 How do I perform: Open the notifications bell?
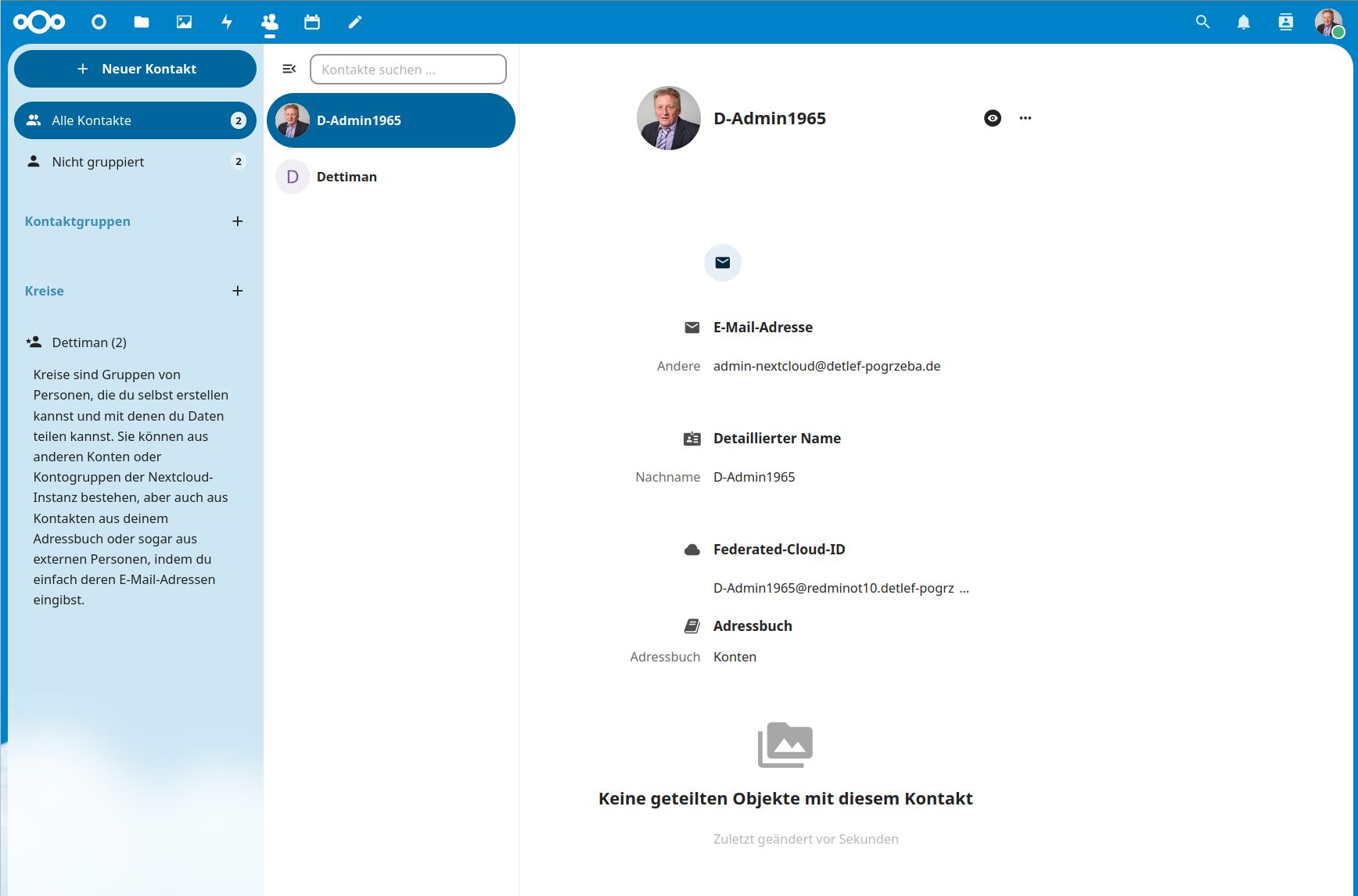1243,22
